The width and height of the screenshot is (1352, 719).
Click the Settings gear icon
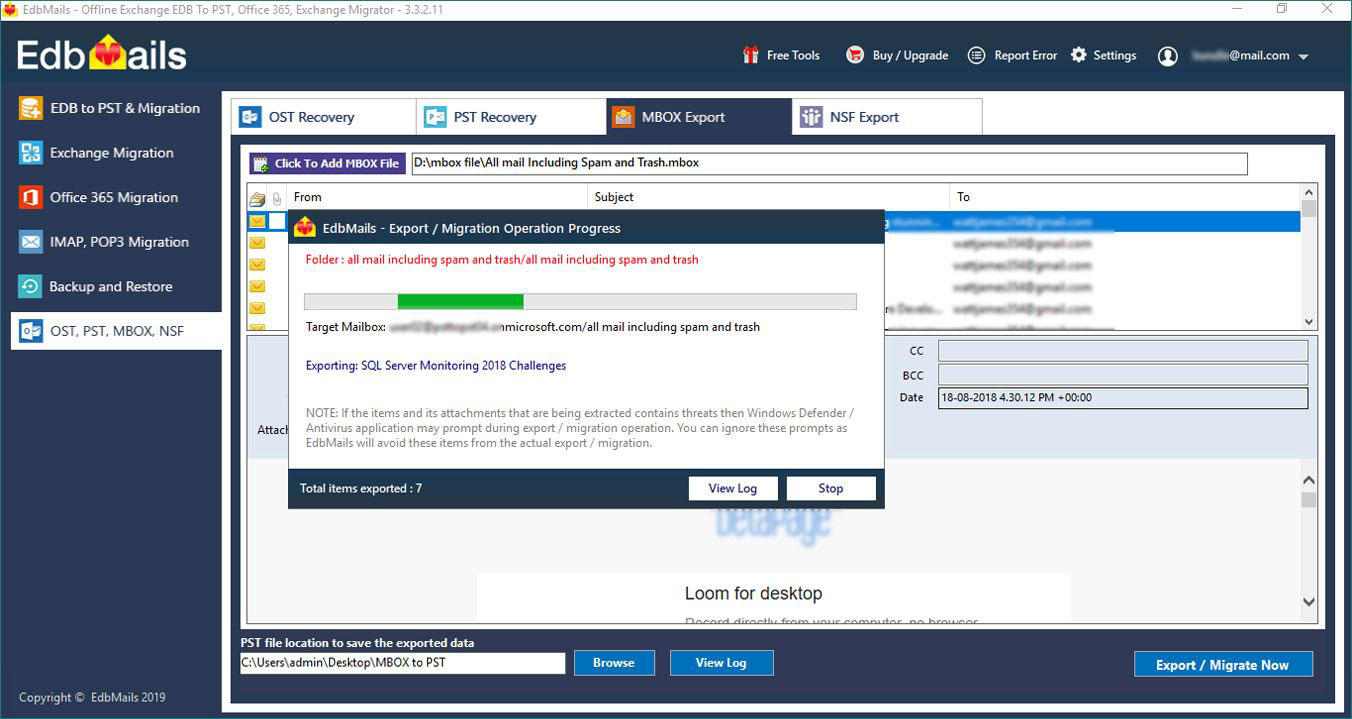pyautogui.click(x=1078, y=55)
